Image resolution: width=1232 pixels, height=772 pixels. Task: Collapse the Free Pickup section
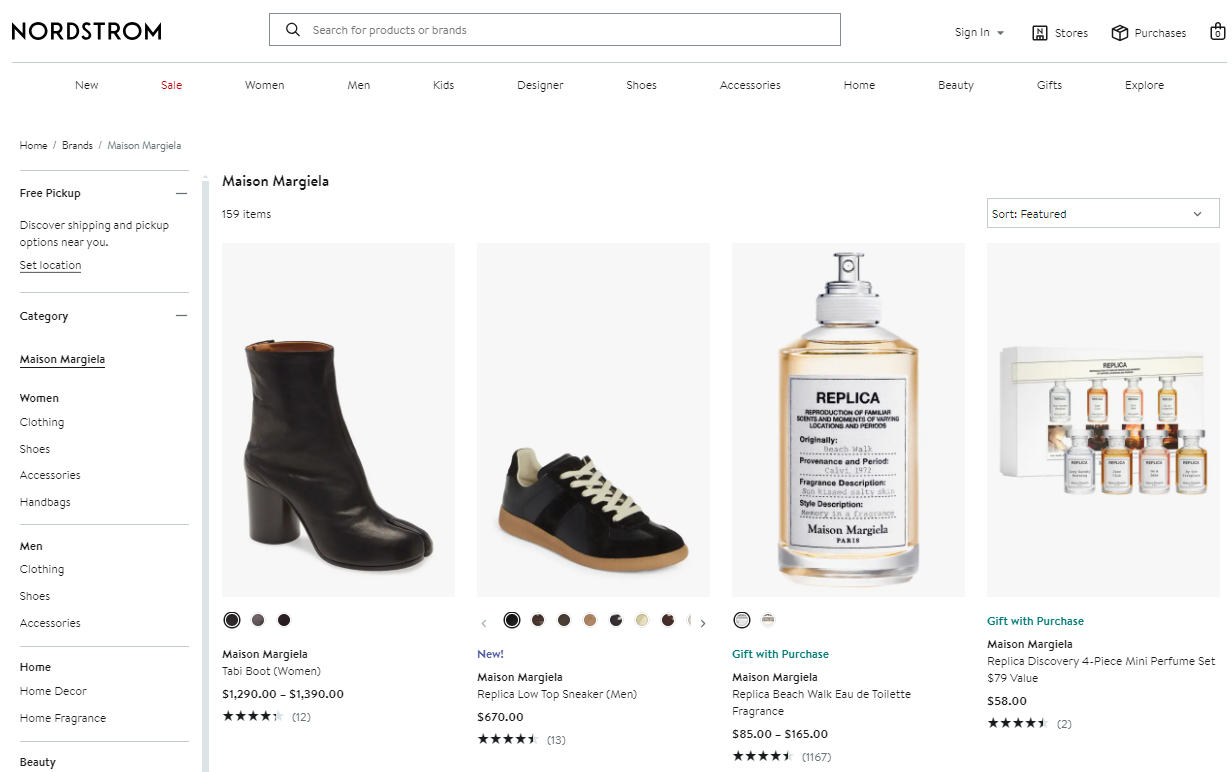point(181,193)
